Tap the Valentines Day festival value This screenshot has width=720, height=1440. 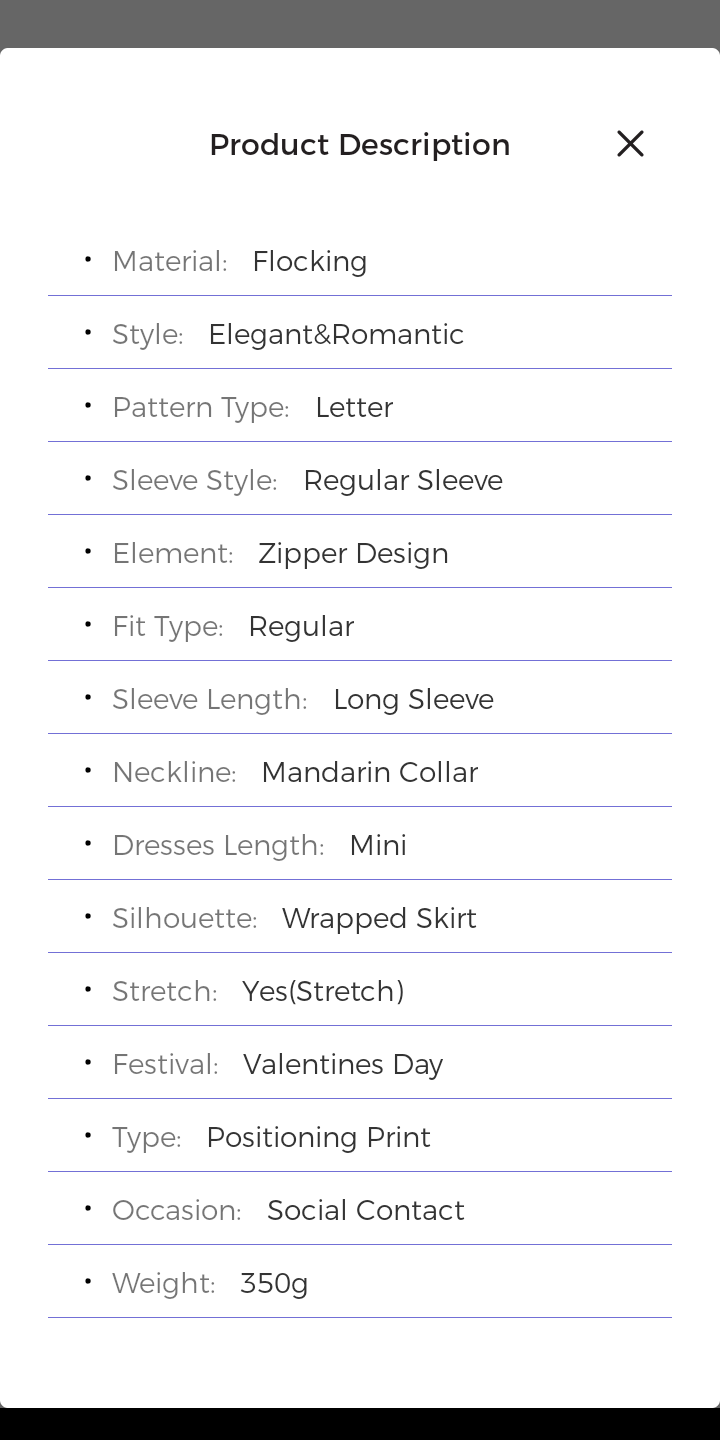pos(343,1064)
